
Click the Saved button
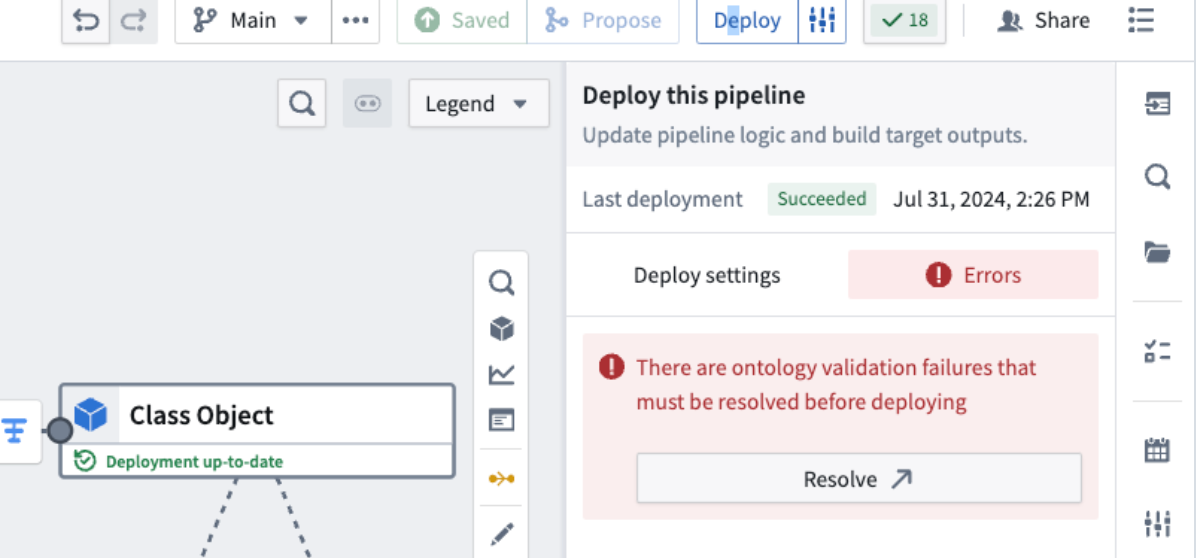pos(462,21)
